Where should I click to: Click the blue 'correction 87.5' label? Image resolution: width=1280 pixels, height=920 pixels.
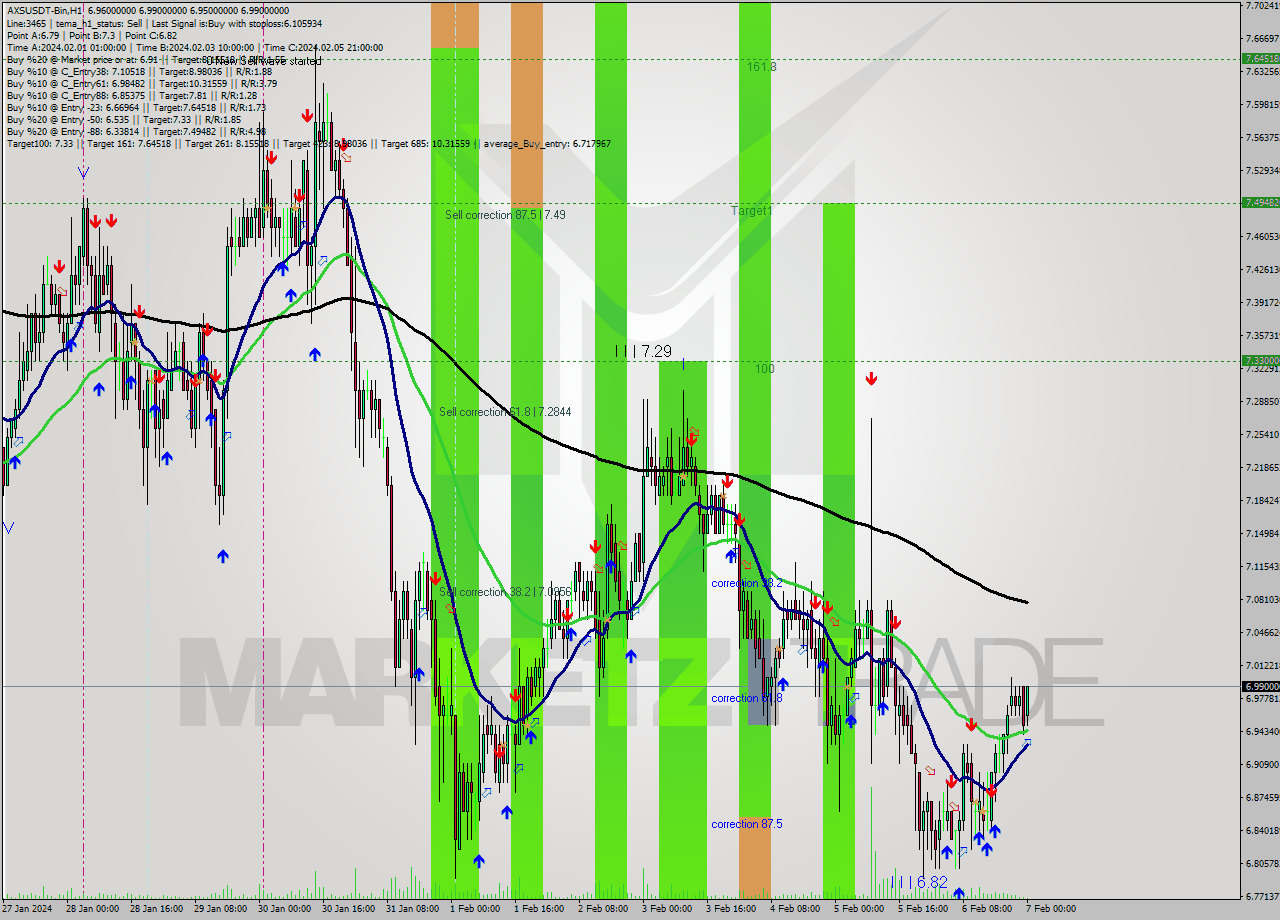(746, 824)
